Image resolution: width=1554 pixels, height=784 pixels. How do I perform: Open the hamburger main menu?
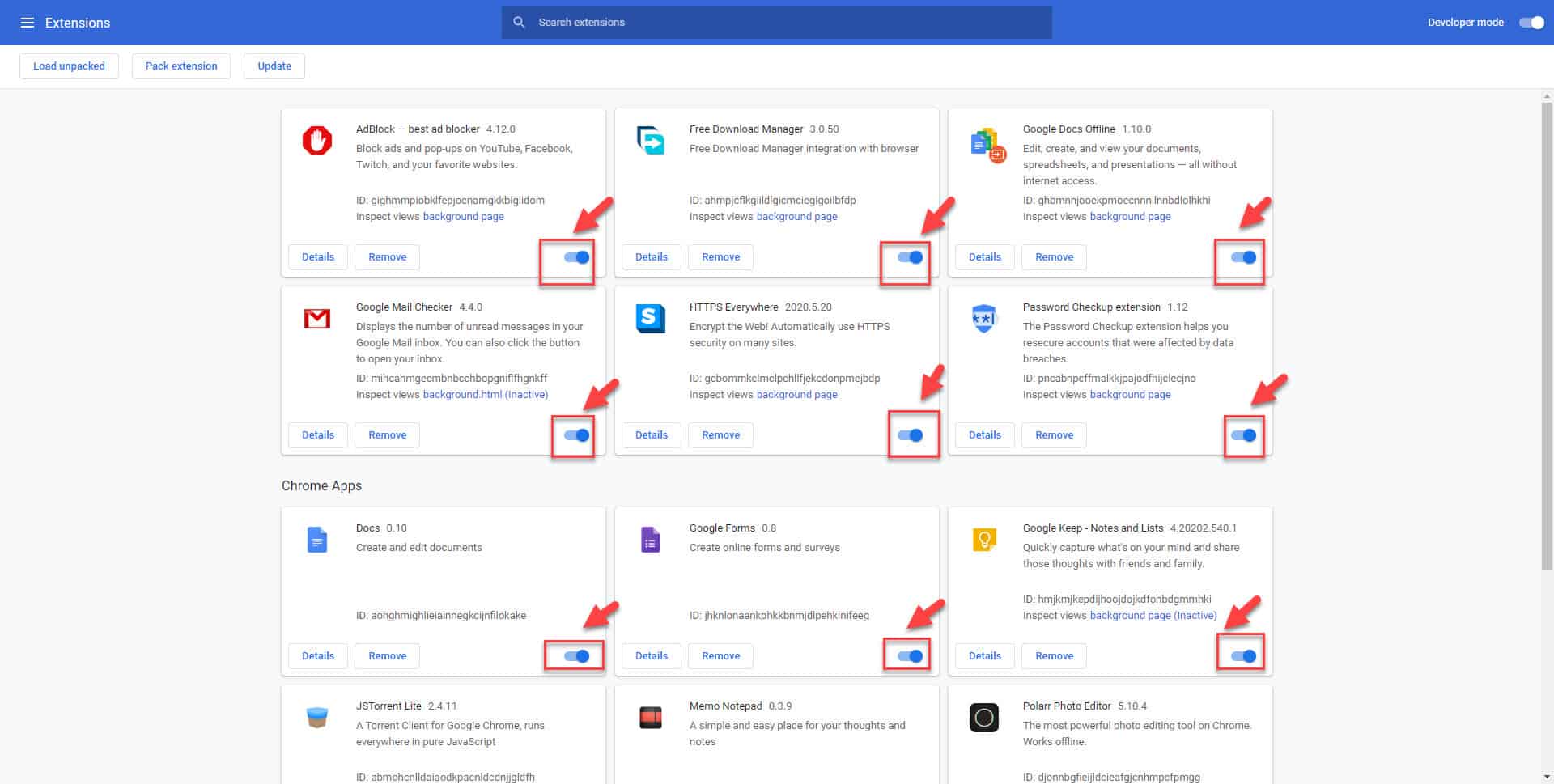coord(27,23)
